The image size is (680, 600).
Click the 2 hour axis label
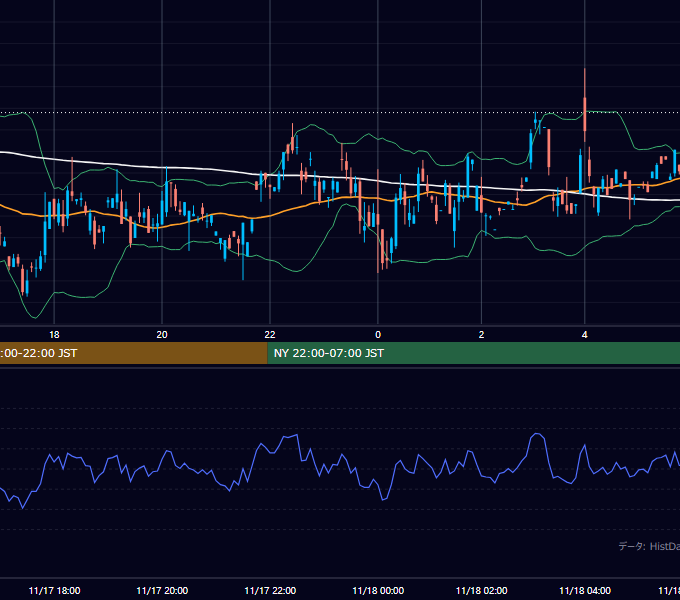coord(481,335)
